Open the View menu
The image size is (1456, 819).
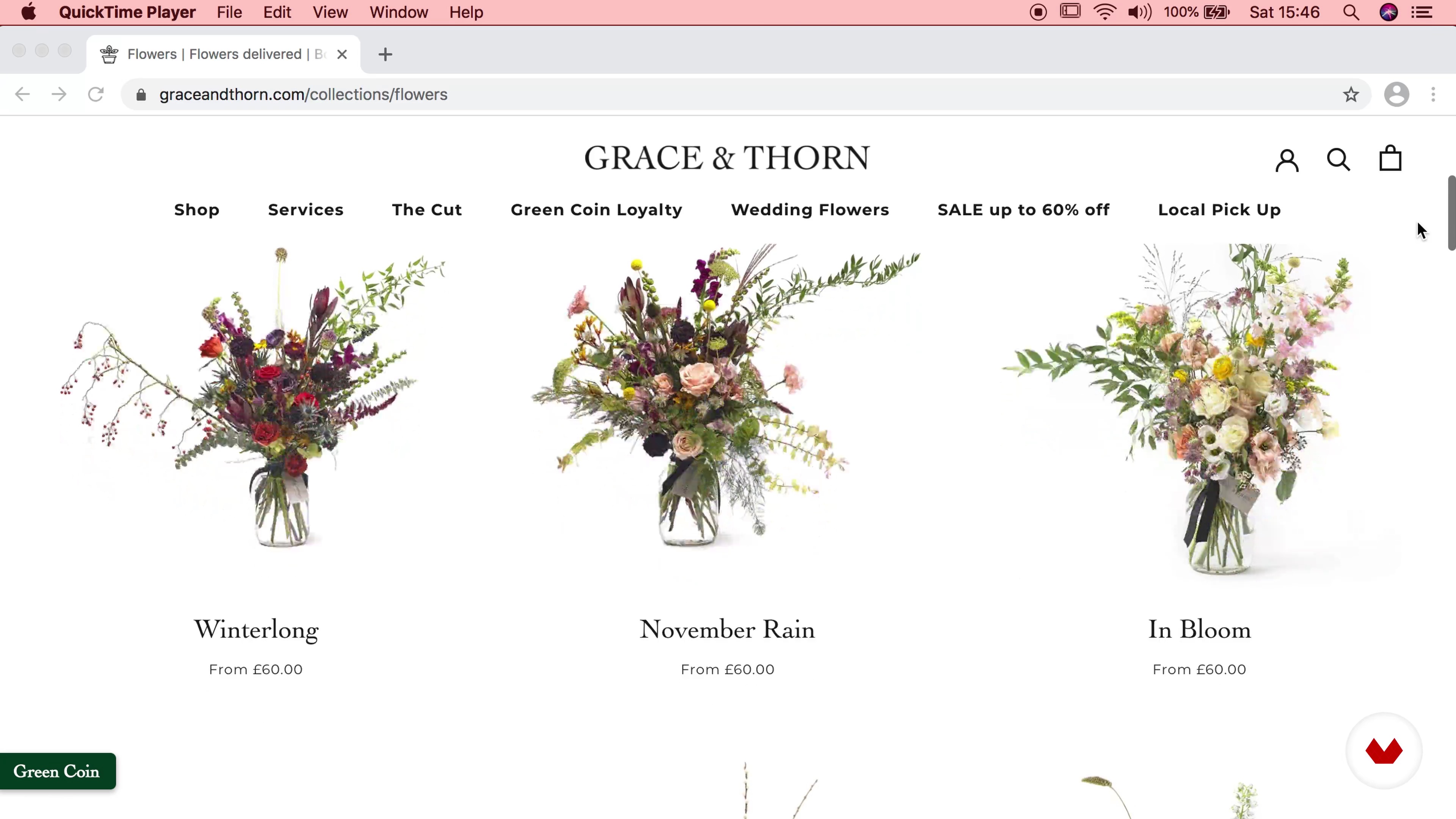coord(330,12)
